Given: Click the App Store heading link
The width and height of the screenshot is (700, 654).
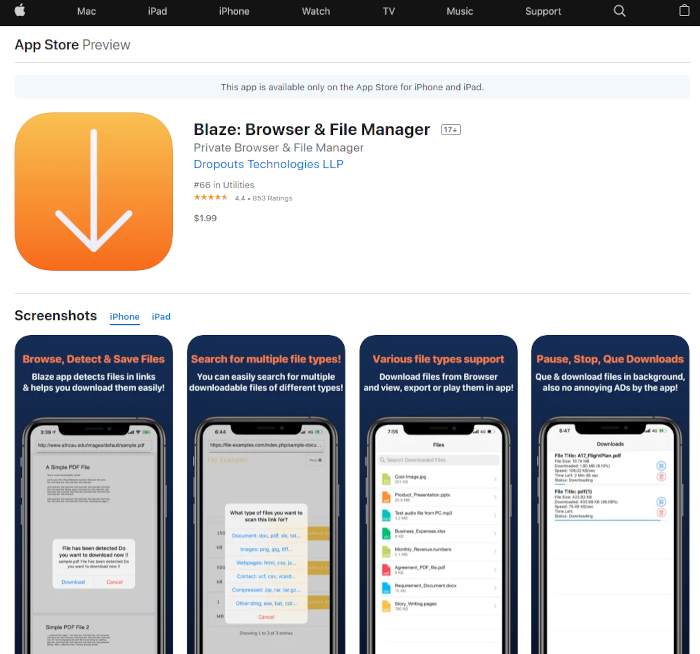Looking at the screenshot, I should pos(47,45).
